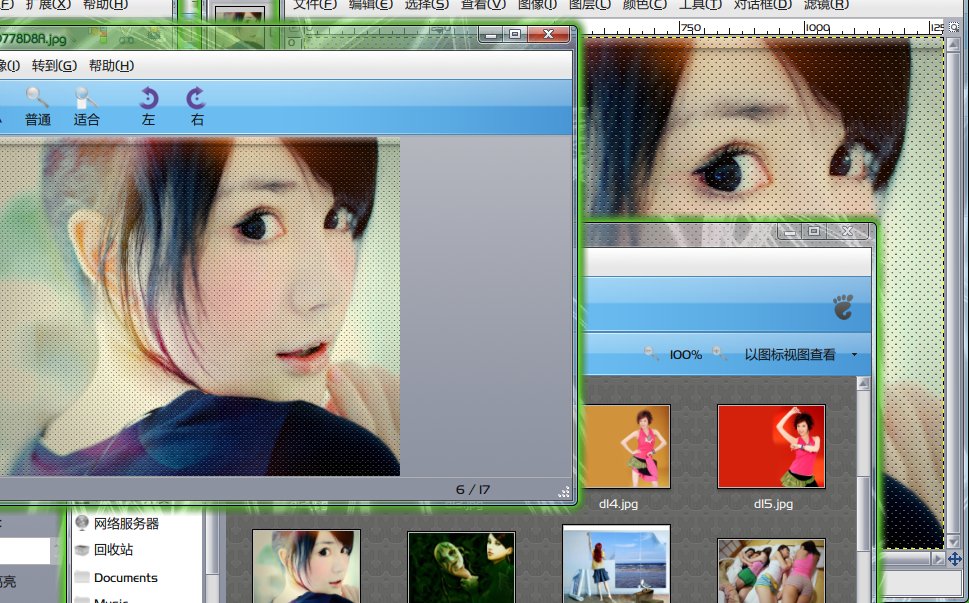Select the dl4.jpg thumbnail
969x603 pixels.
click(x=625, y=447)
